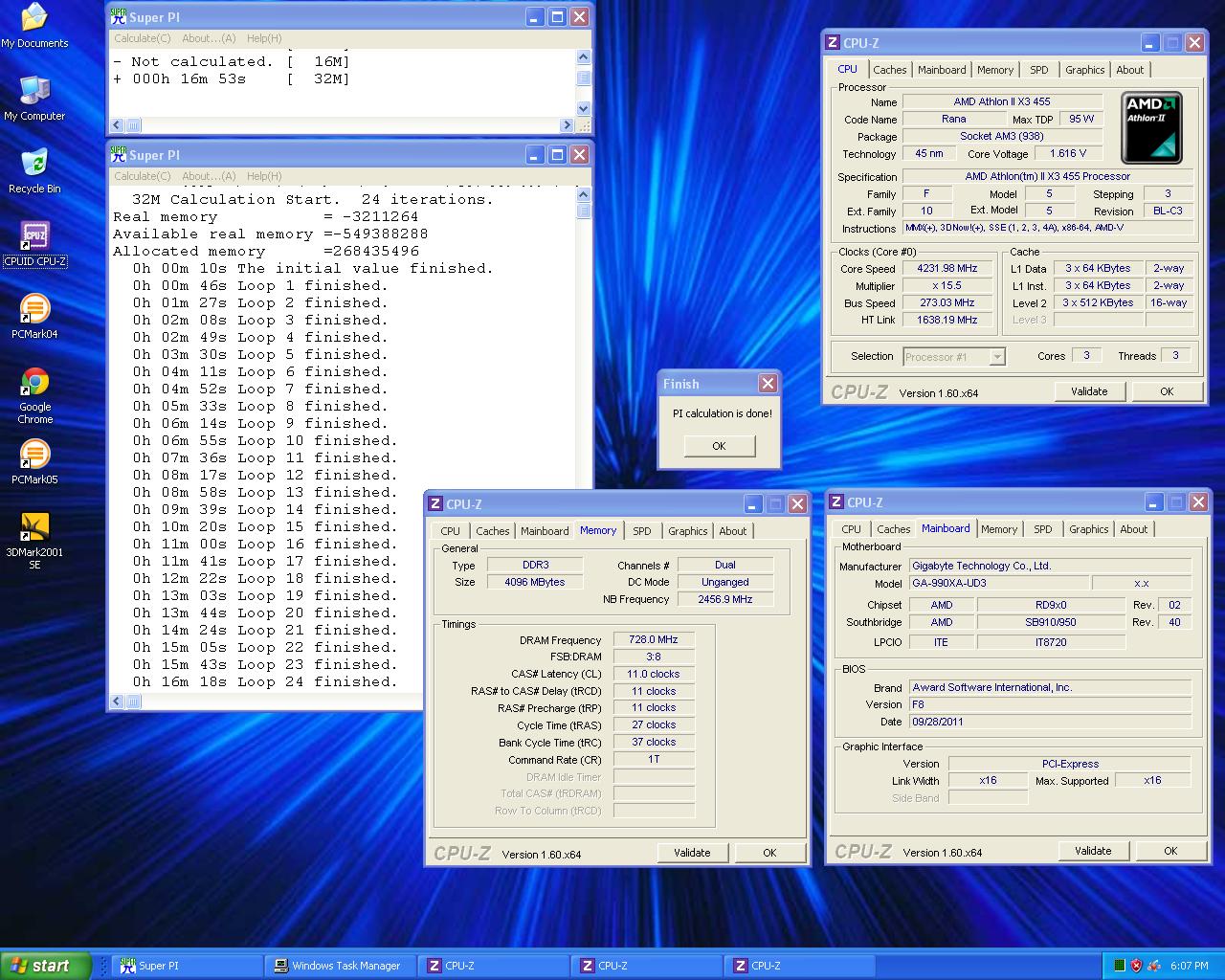Click the AMD Athlon II processor logo
Image resolution: width=1225 pixels, height=980 pixels.
coord(1151,127)
